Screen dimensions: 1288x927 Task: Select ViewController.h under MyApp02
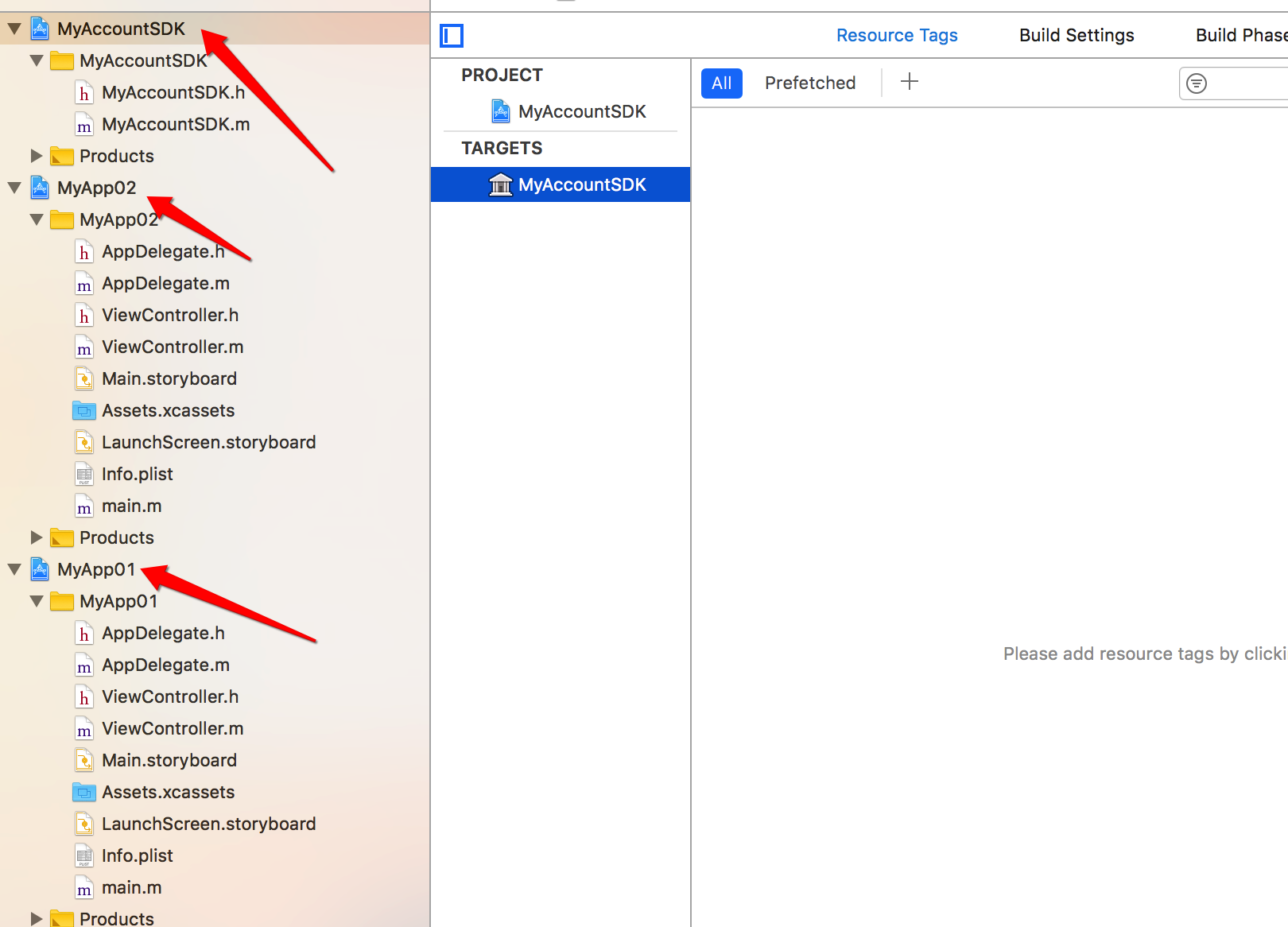pyautogui.click(x=170, y=315)
